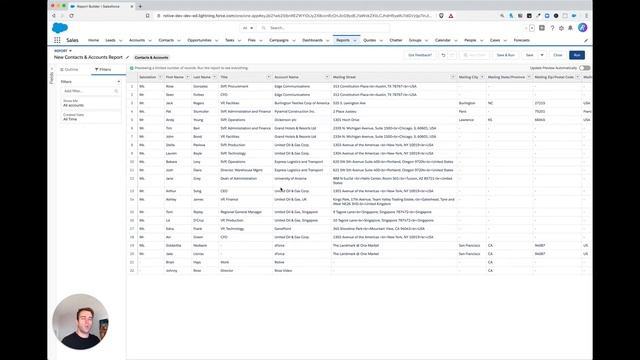This screenshot has height=360, width=640.
Task: Click the Brave shield icon
Action: [441, 16]
